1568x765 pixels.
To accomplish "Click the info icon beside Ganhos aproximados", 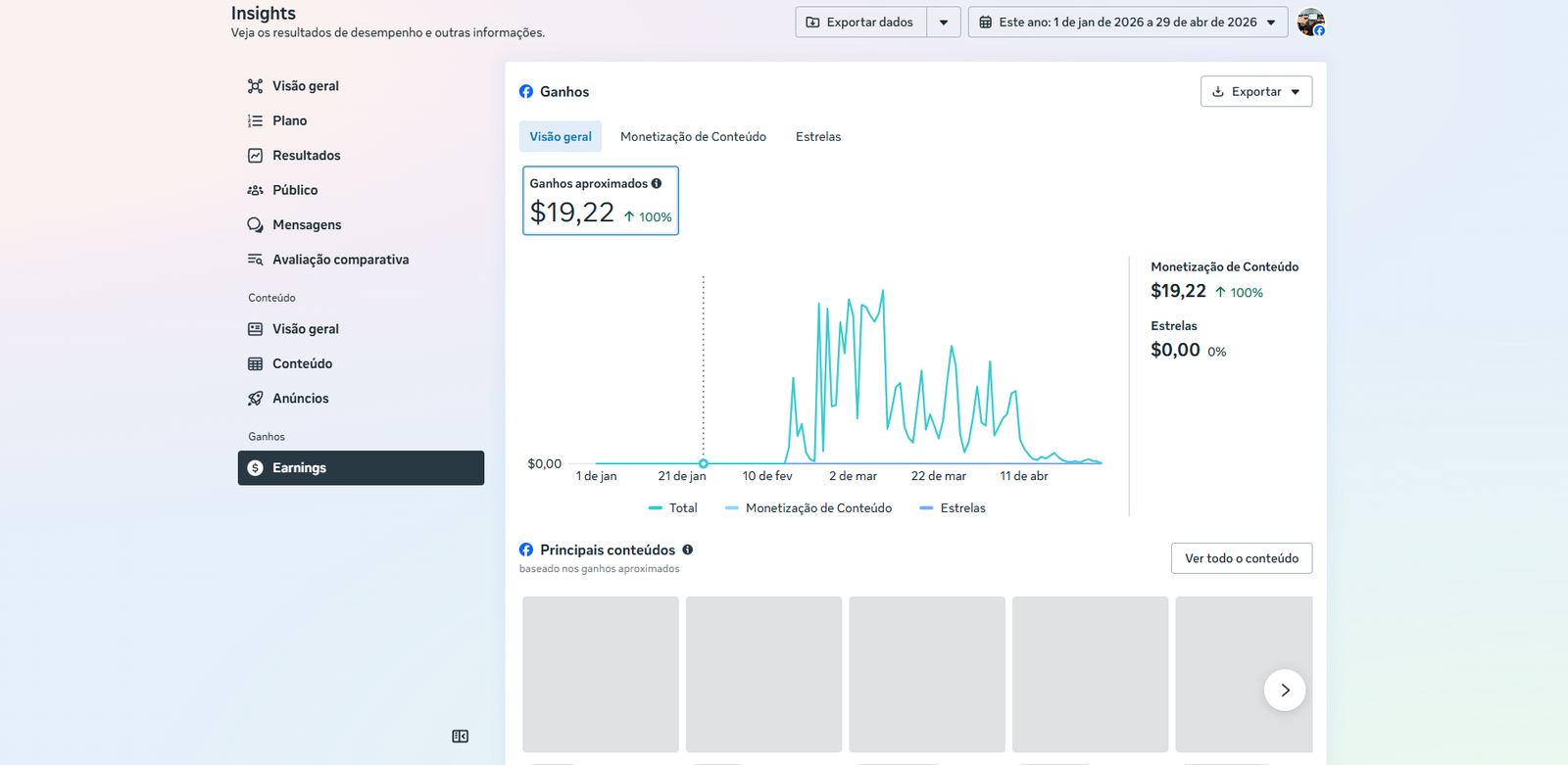I will (657, 183).
